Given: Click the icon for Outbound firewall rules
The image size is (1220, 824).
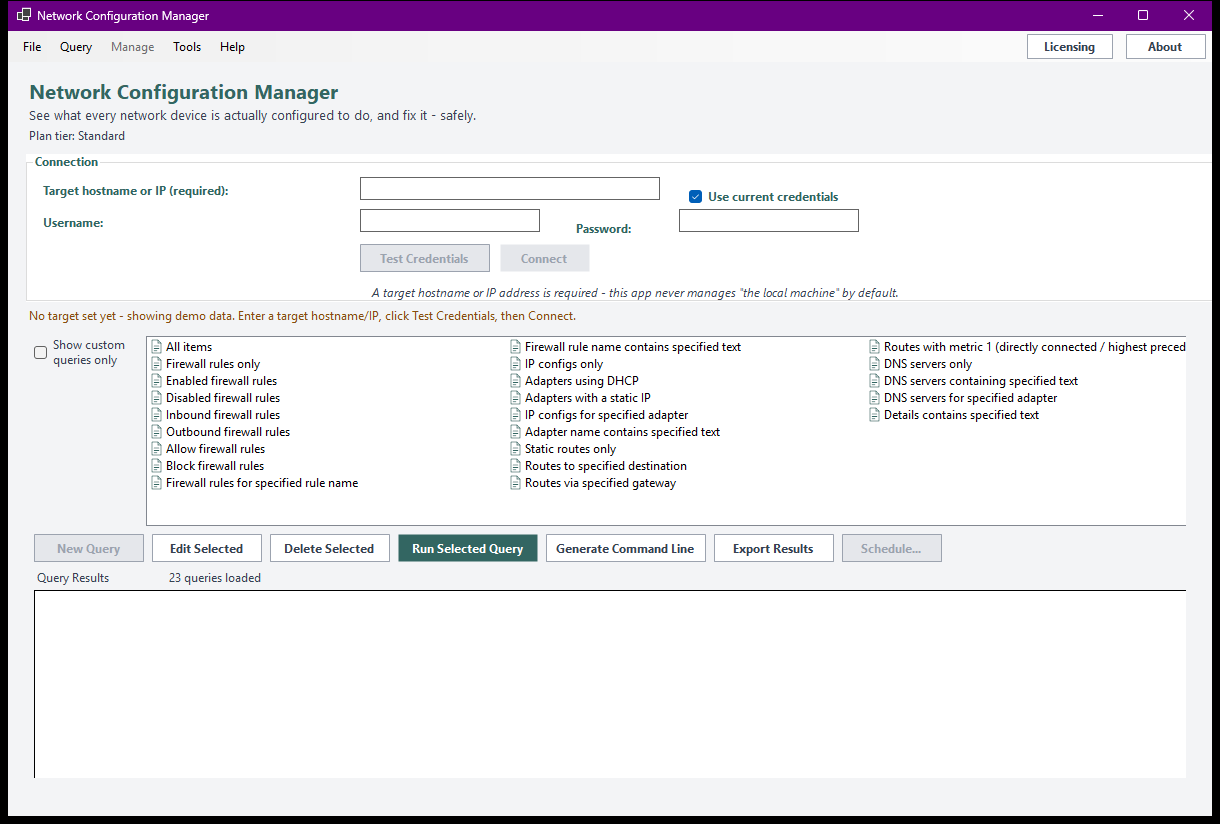Looking at the screenshot, I should tap(156, 432).
